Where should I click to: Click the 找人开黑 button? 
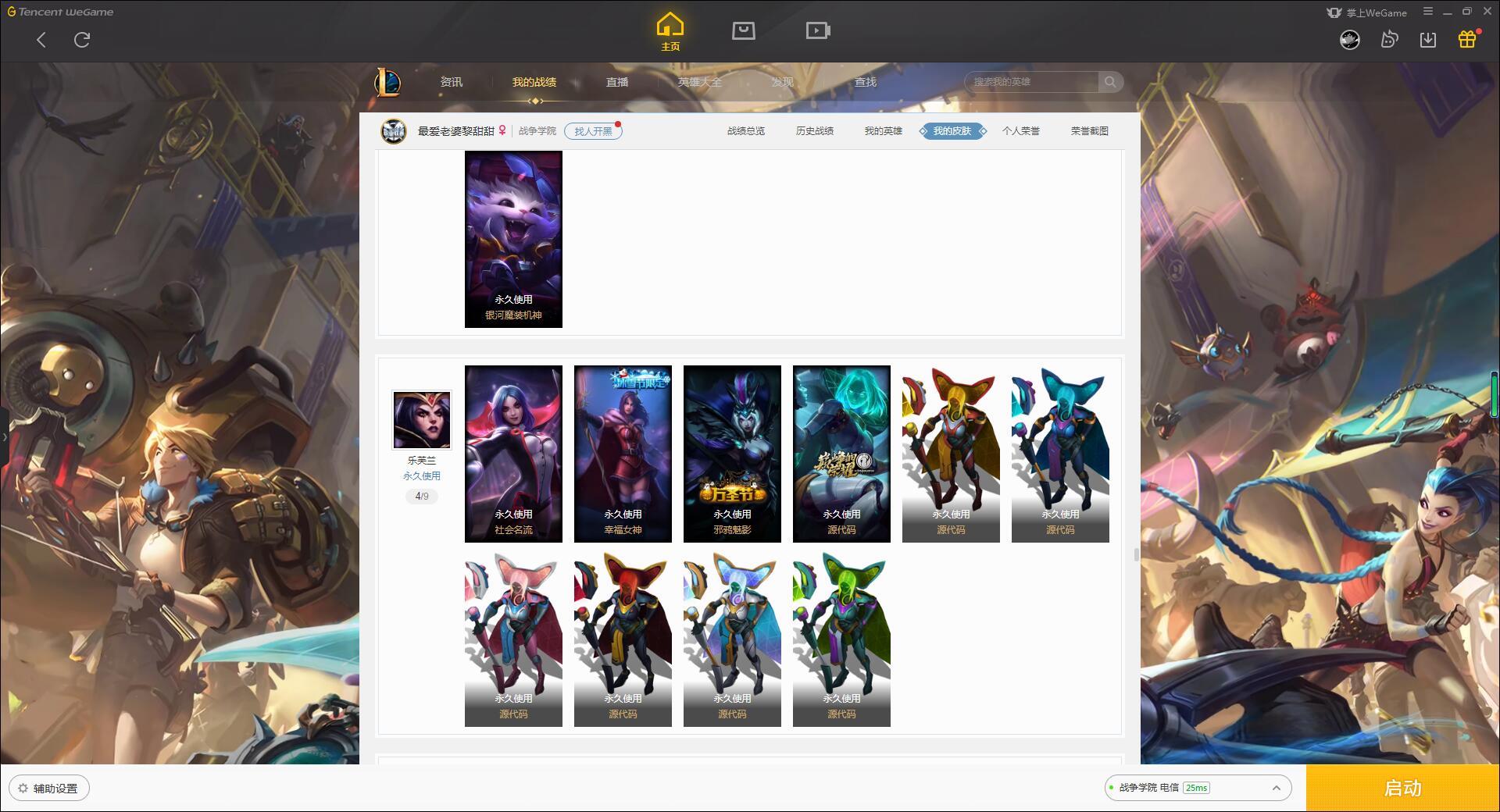coord(594,131)
